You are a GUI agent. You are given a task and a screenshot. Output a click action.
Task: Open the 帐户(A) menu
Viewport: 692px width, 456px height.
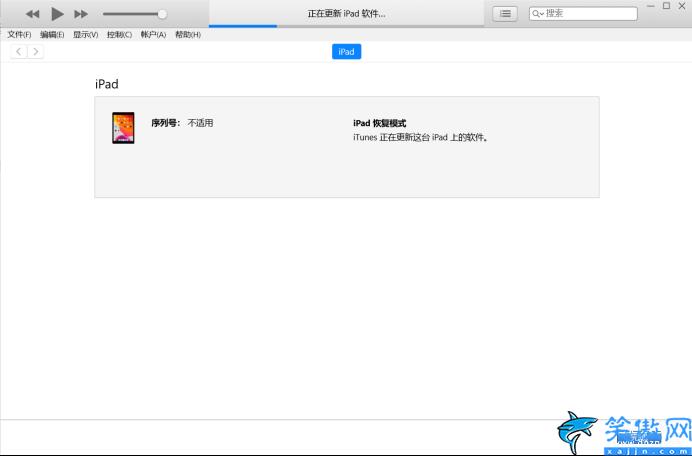point(153,34)
